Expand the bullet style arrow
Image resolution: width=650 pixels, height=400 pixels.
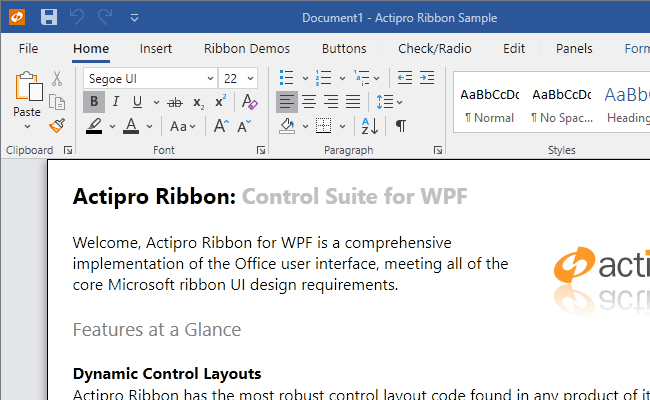305,78
